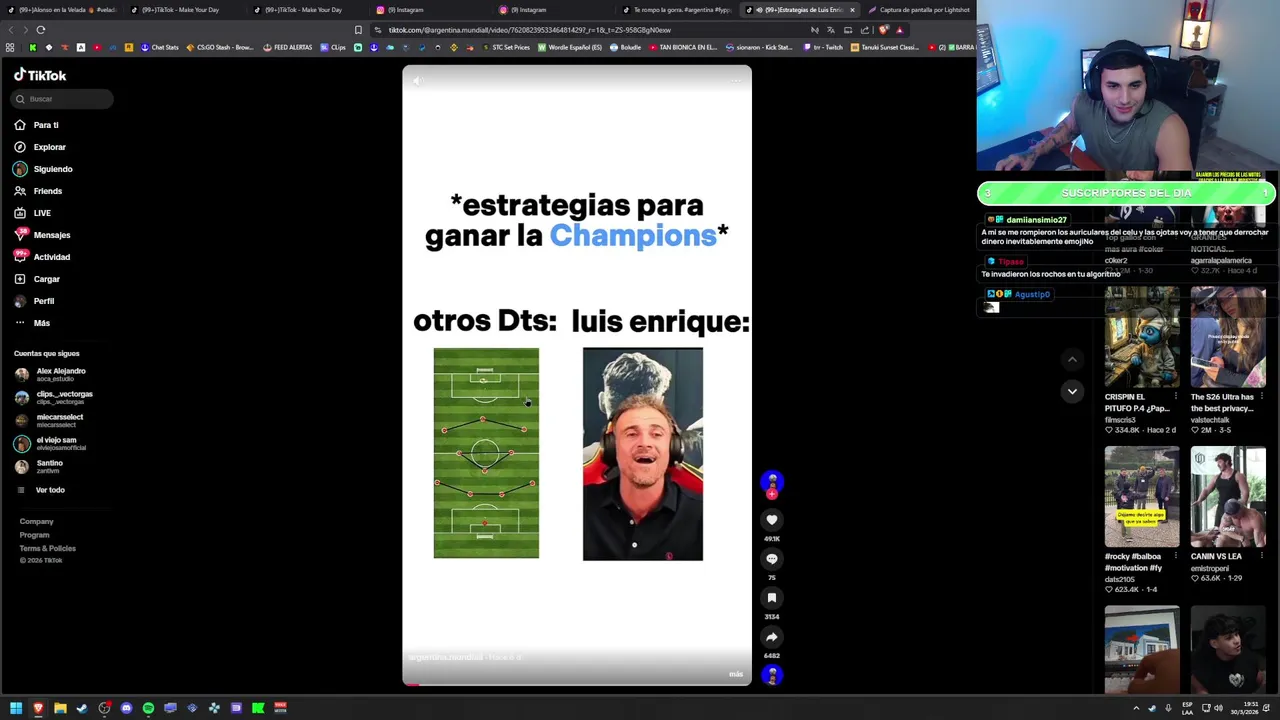Open the video options three-dot menu
Viewport: 1280px width, 720px height.
pyautogui.click(x=736, y=81)
